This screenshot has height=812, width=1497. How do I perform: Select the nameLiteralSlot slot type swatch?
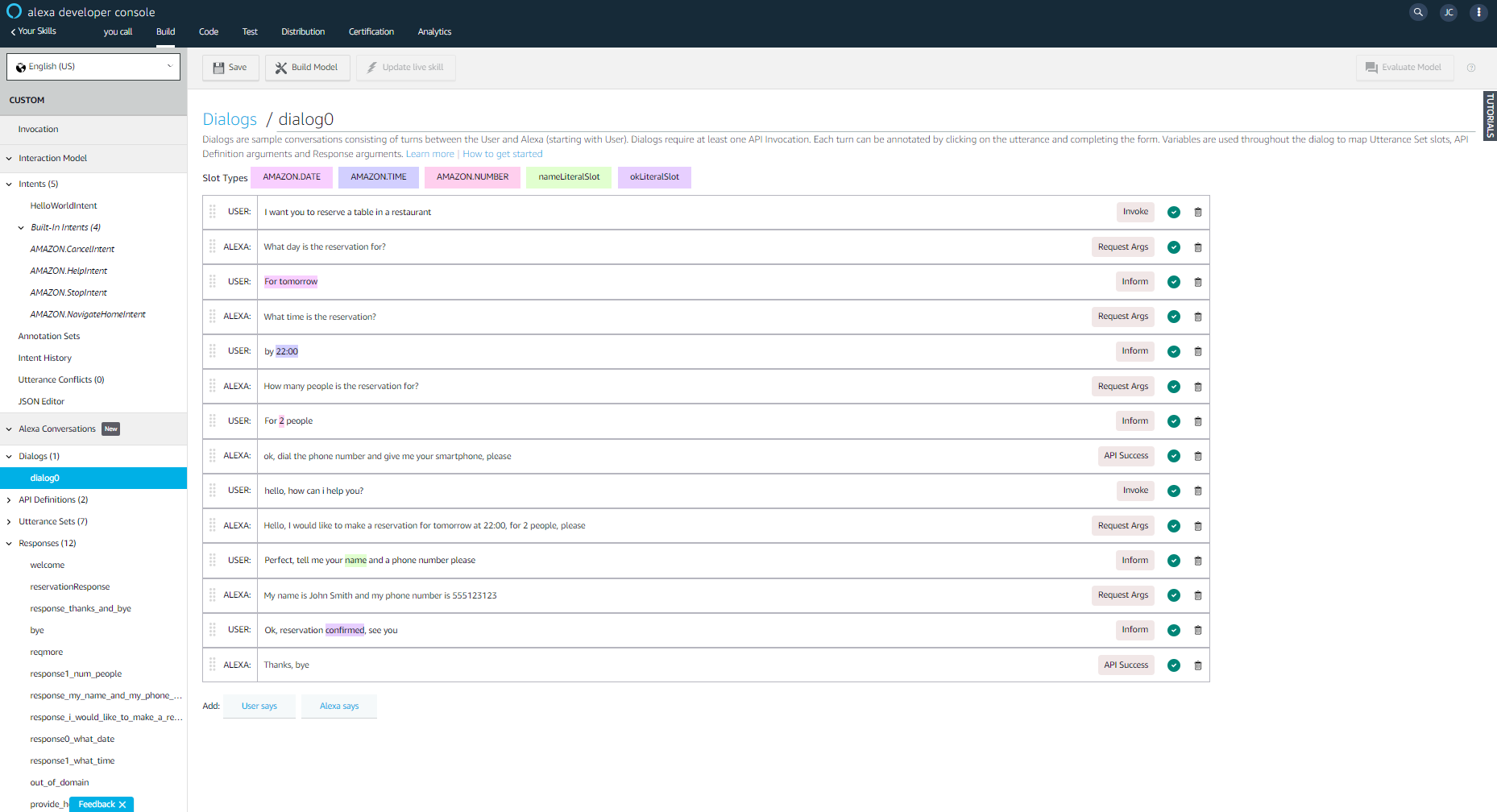coord(569,177)
